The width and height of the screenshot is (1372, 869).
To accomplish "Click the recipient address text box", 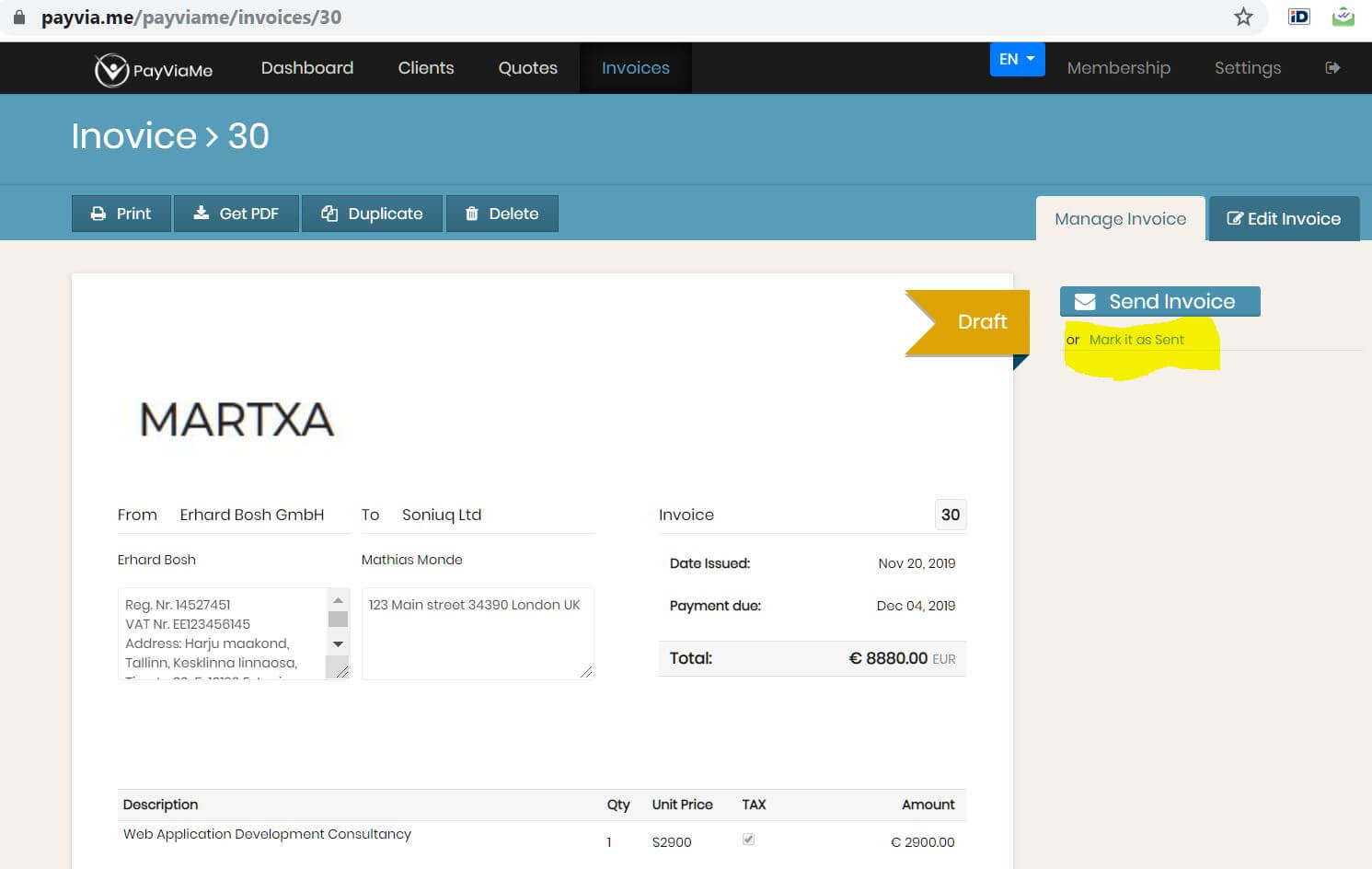I will pos(478,633).
